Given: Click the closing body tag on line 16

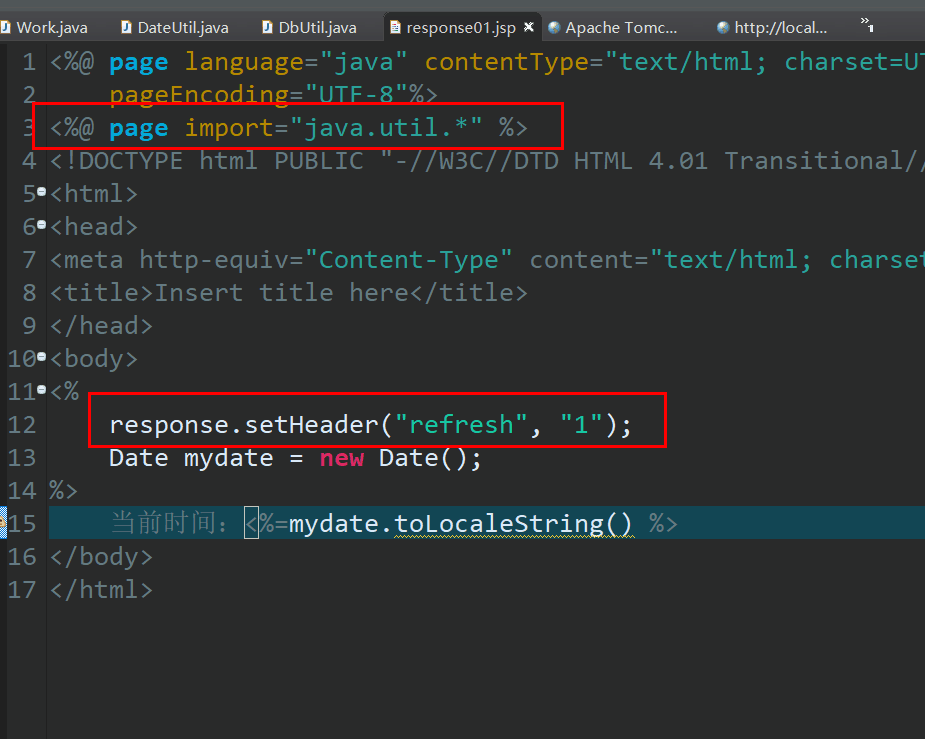Looking at the screenshot, I should 101,557.
